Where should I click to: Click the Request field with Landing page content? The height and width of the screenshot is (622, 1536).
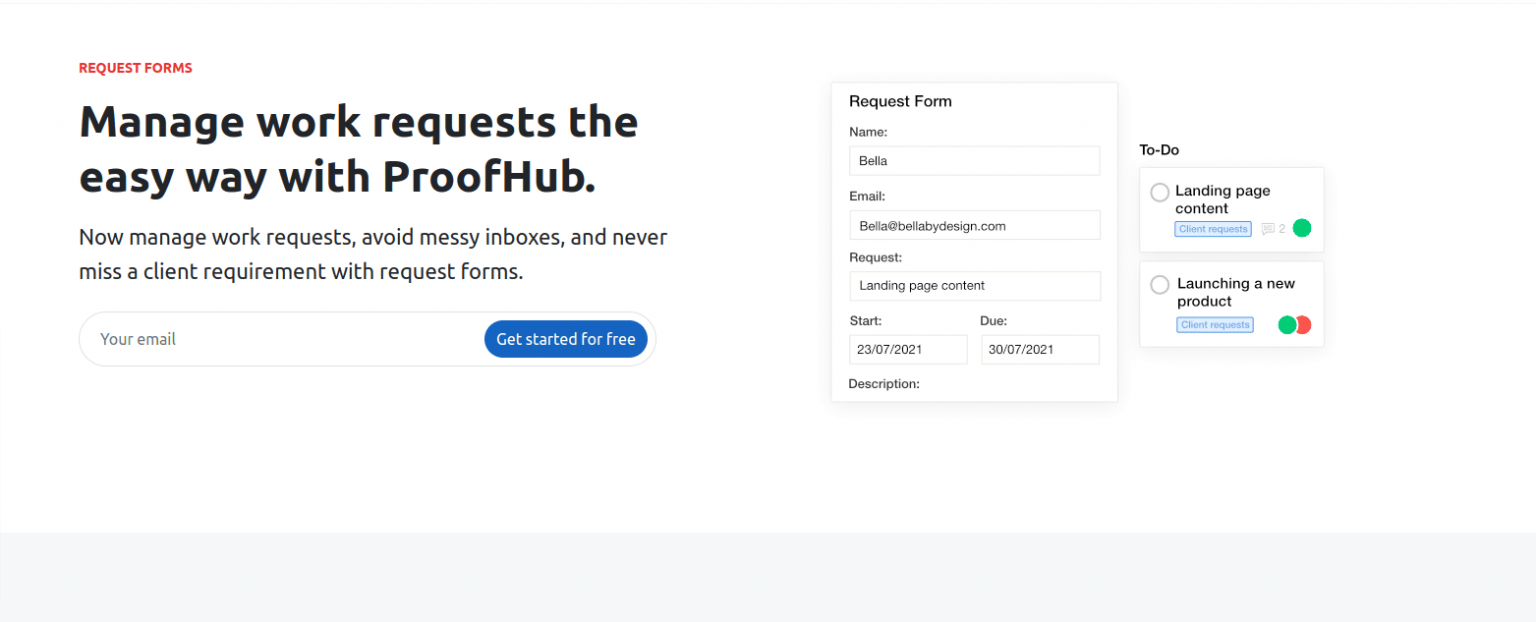pyautogui.click(x=974, y=286)
